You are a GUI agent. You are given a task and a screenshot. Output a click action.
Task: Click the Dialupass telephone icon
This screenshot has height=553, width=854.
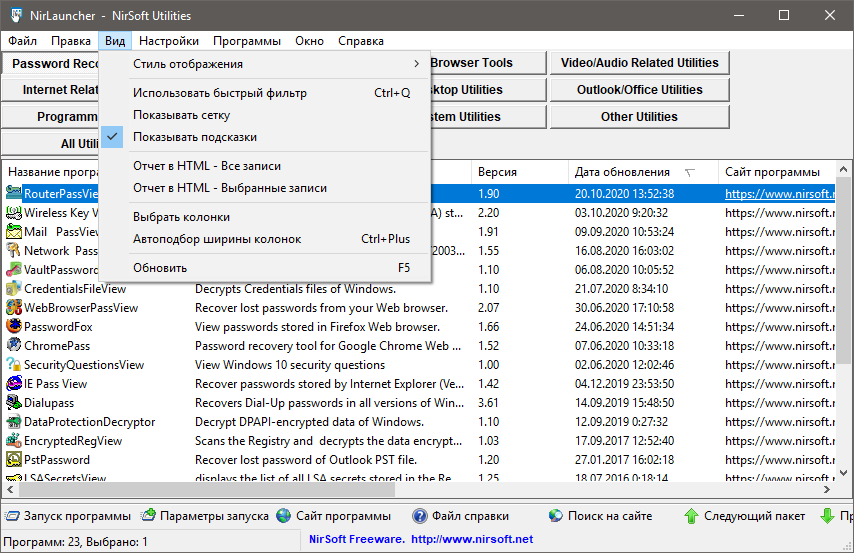(x=14, y=402)
